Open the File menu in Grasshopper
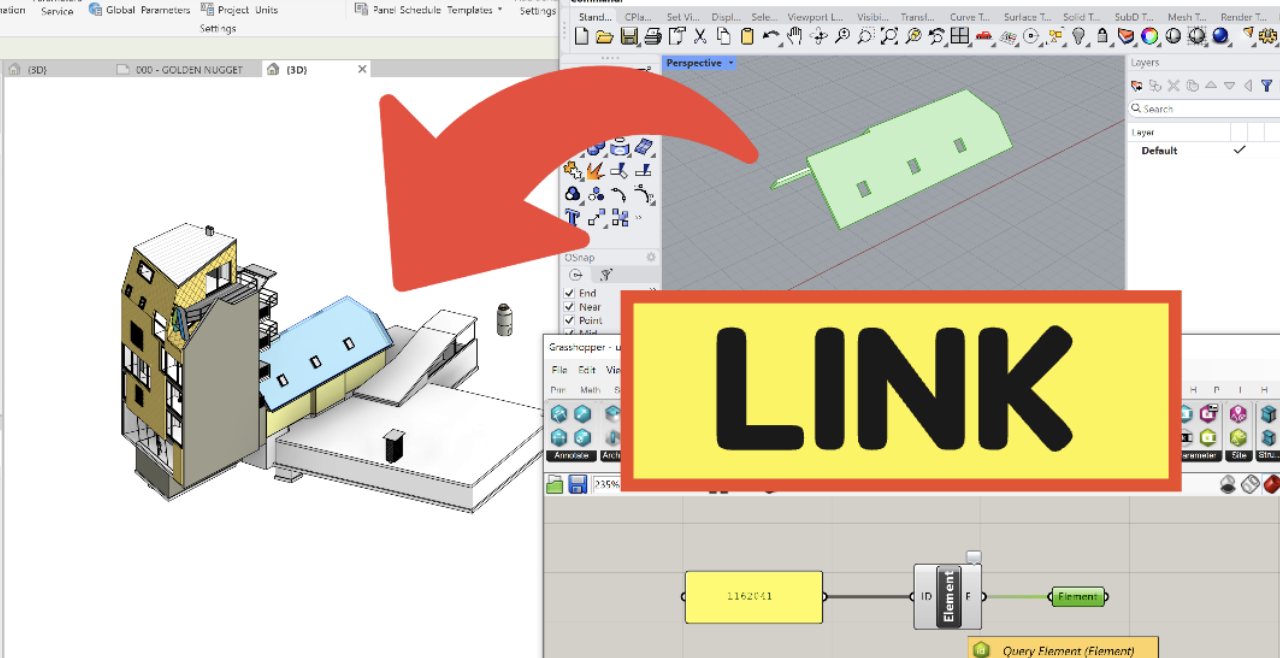The width and height of the screenshot is (1280, 658). (x=558, y=370)
